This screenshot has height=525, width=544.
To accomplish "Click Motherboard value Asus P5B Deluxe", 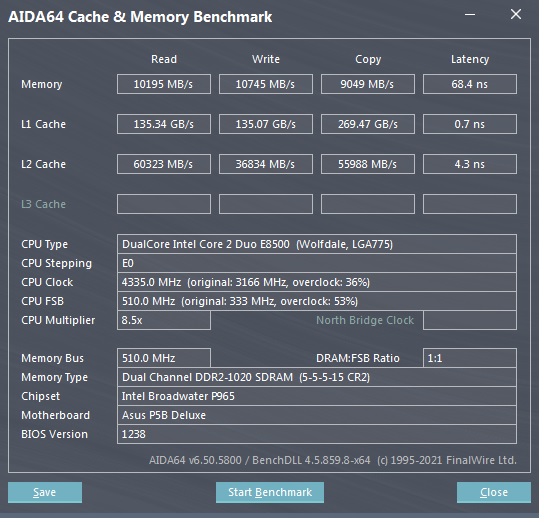I will [x=317, y=415].
